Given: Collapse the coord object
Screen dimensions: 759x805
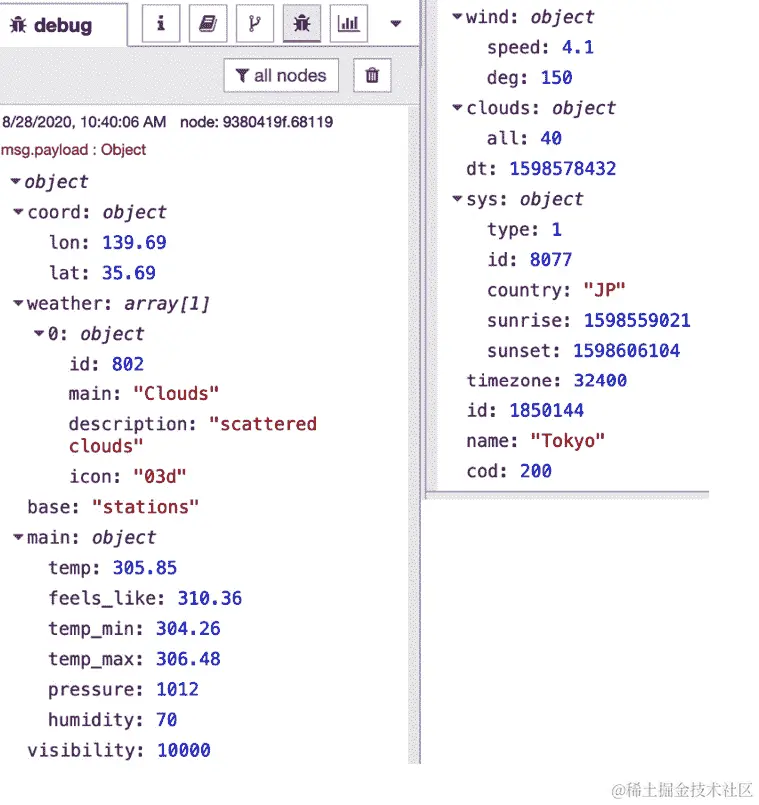Looking at the screenshot, I should (18, 212).
